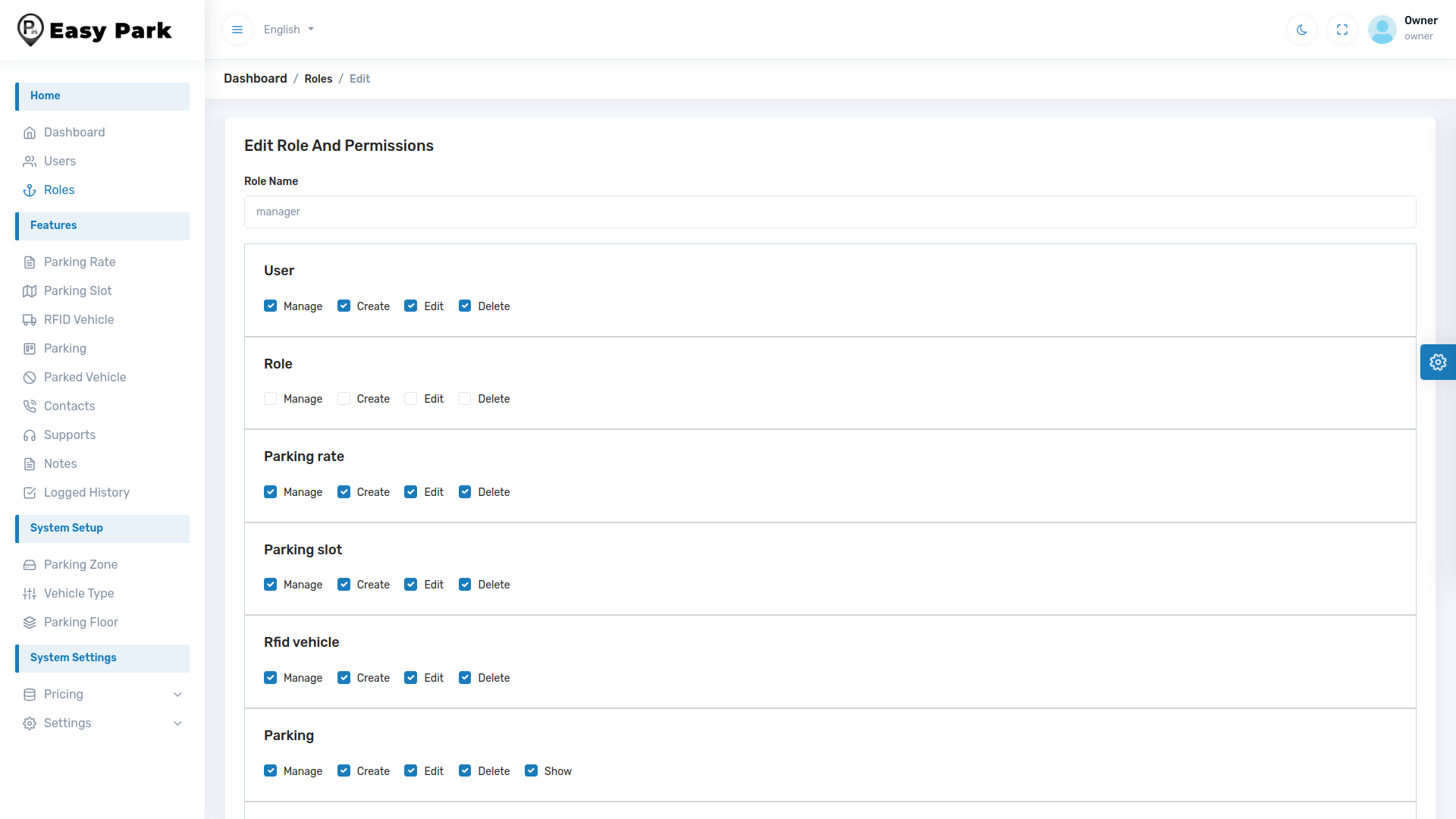The height and width of the screenshot is (819, 1456).
Task: Click the Dashboard breadcrumb link
Action: click(256, 79)
